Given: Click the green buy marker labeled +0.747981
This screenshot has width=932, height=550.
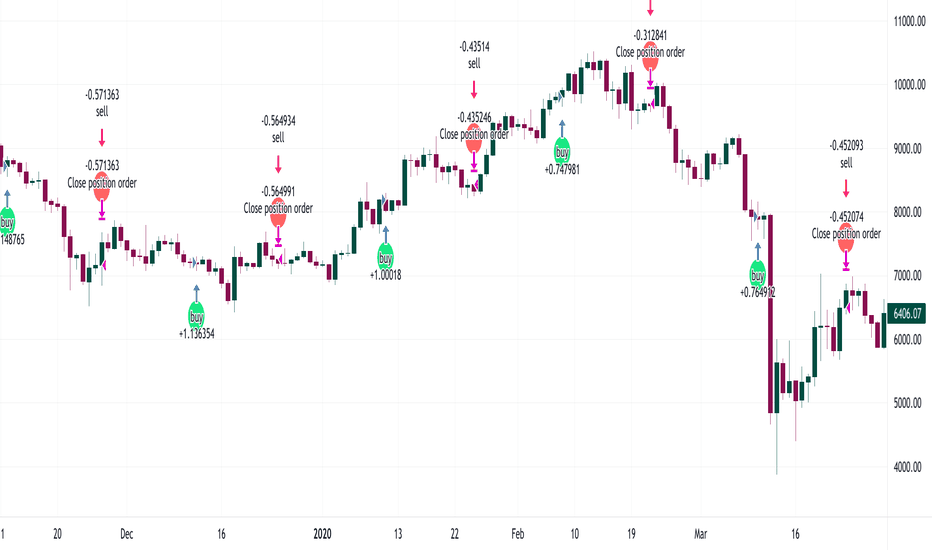Looking at the screenshot, I should pos(562,151).
